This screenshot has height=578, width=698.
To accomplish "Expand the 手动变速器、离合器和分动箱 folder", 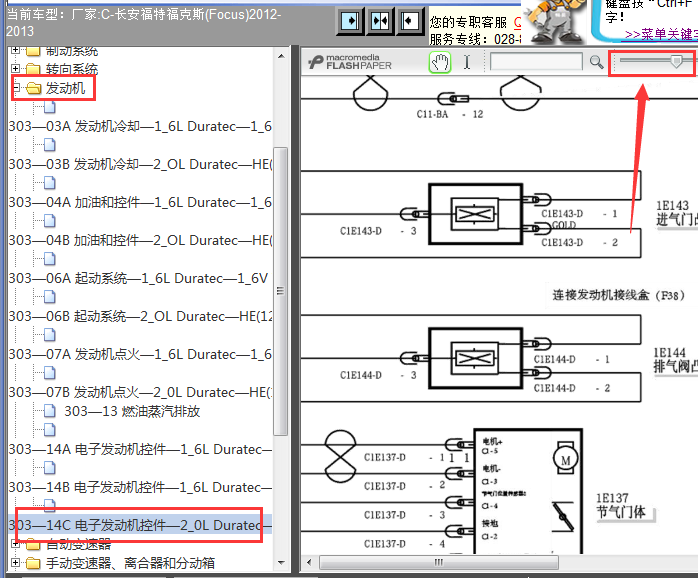I will pyautogui.click(x=16, y=563).
